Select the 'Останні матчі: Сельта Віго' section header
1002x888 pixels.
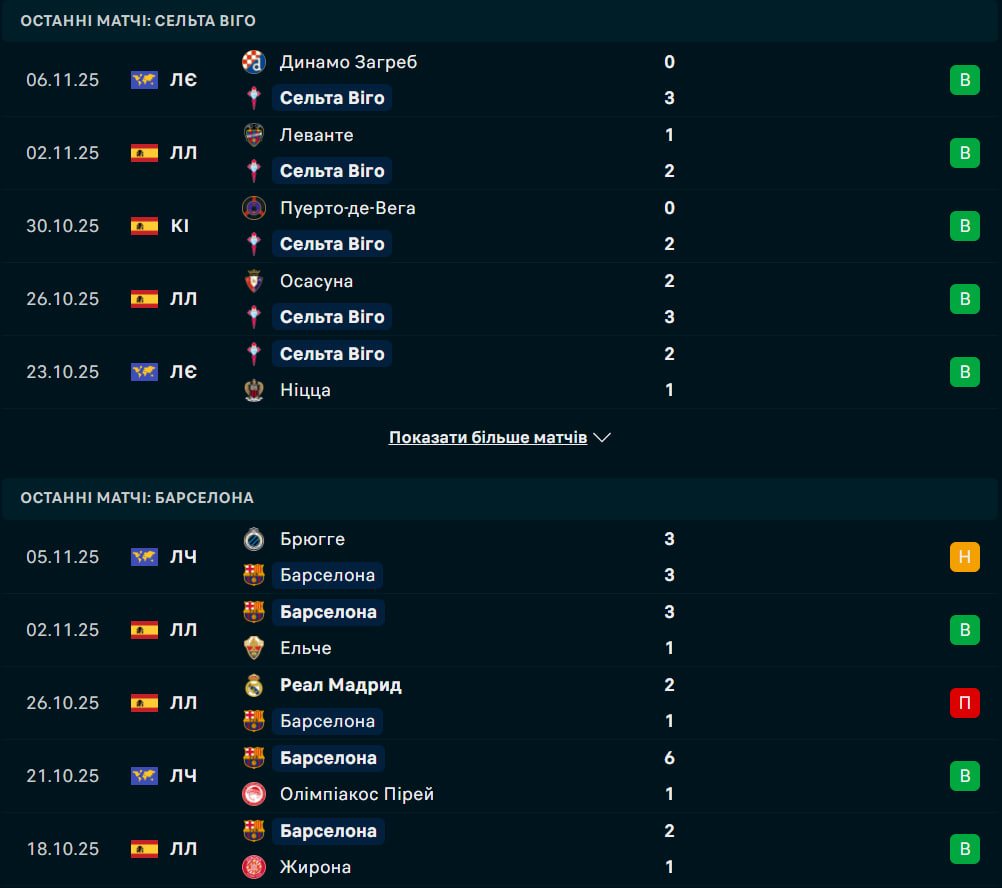click(x=138, y=20)
